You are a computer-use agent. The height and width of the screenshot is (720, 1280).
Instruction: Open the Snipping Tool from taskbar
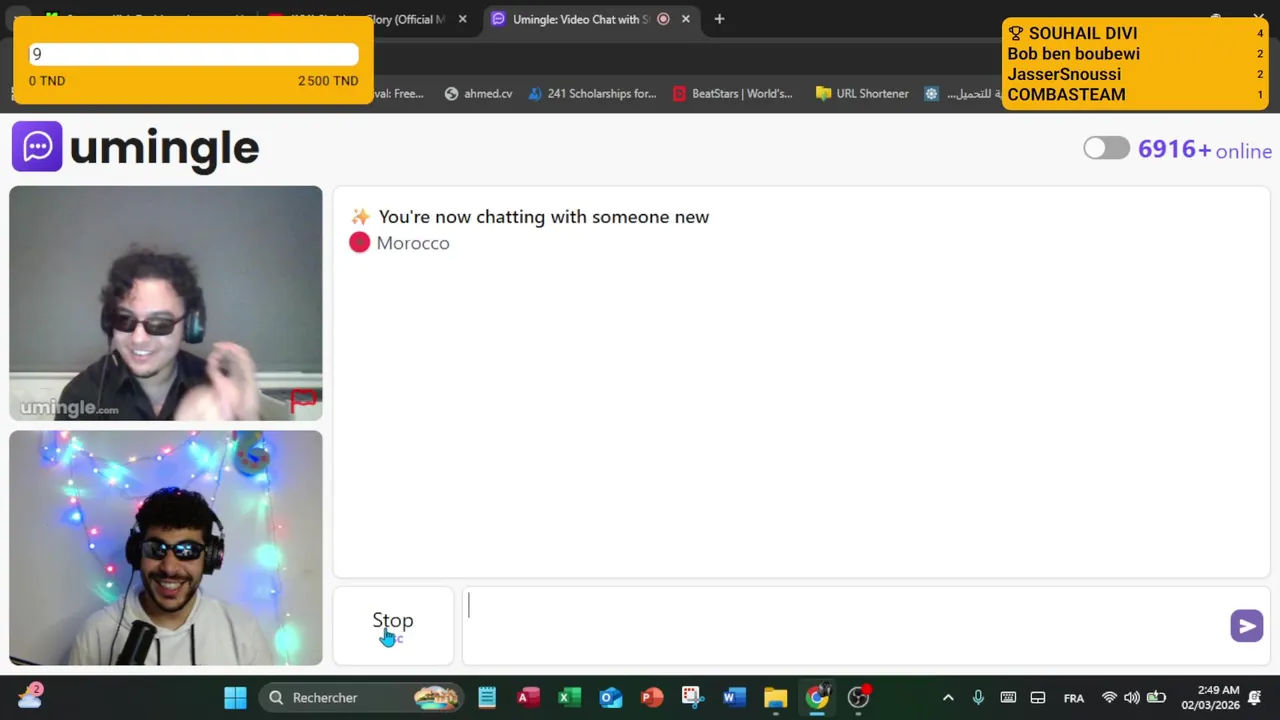tap(693, 697)
